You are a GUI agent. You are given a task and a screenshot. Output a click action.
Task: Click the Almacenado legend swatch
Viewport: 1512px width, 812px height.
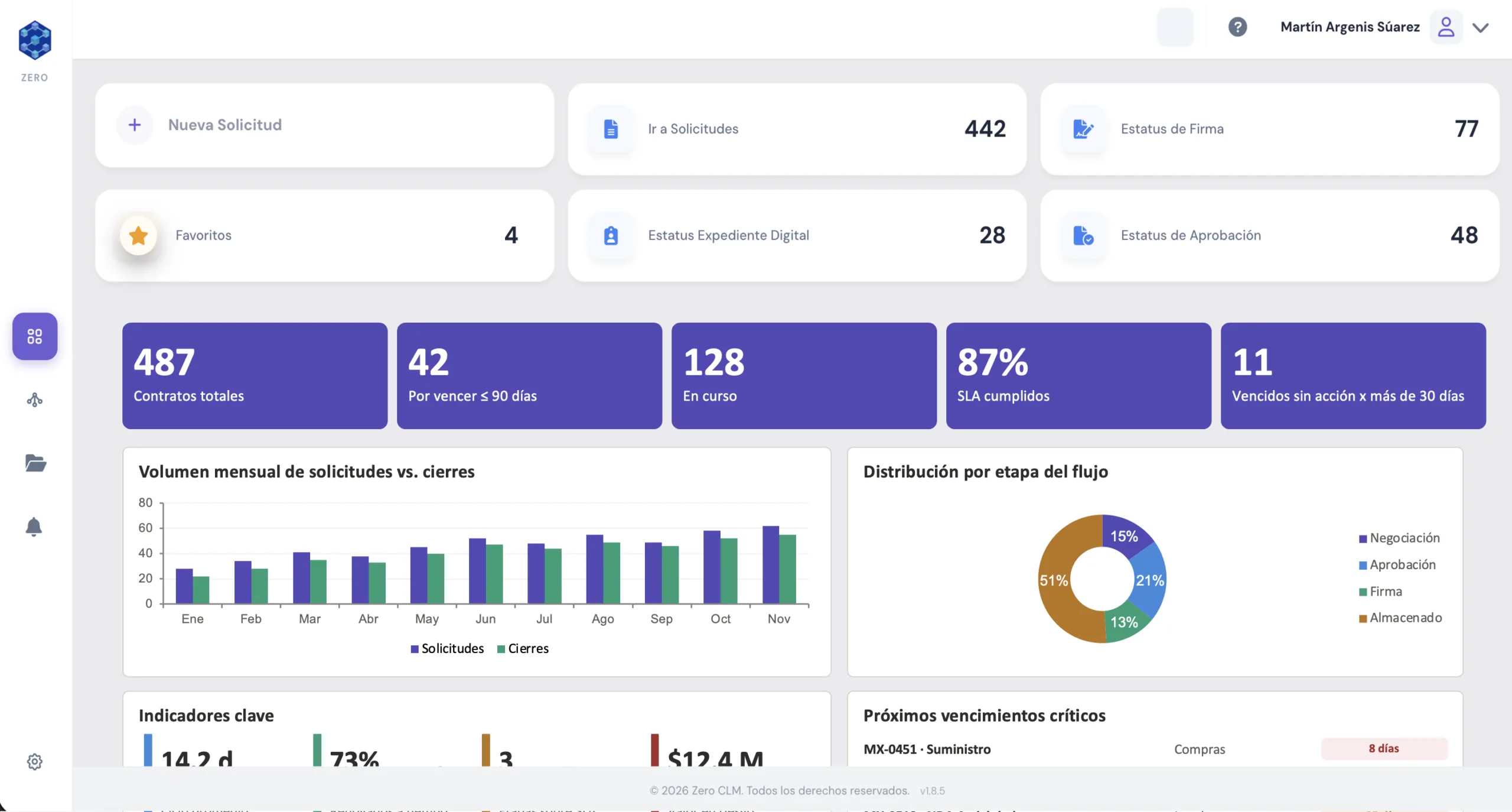pos(1363,619)
